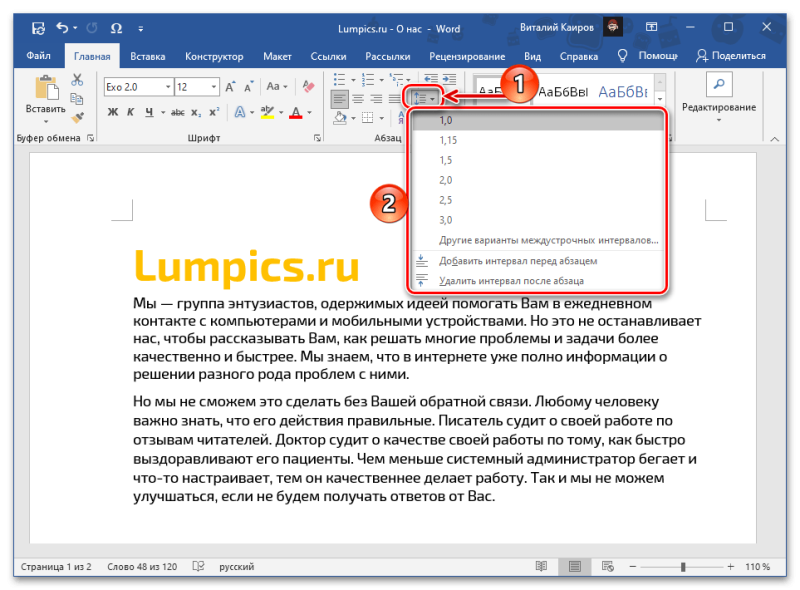Viewport: 800px width, 590px height.
Task: Open the Рецензирование tab
Action: click(467, 56)
